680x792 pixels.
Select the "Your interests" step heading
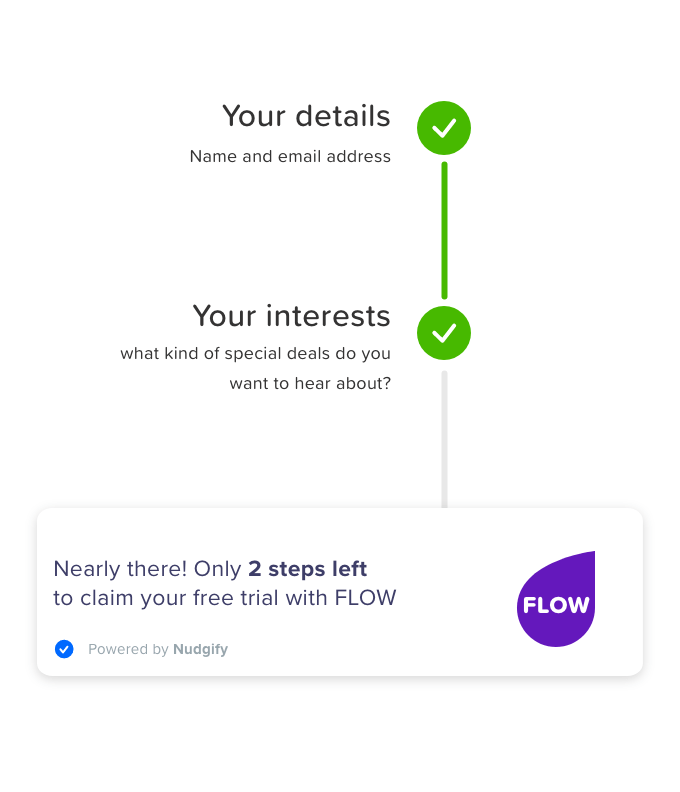click(x=291, y=316)
